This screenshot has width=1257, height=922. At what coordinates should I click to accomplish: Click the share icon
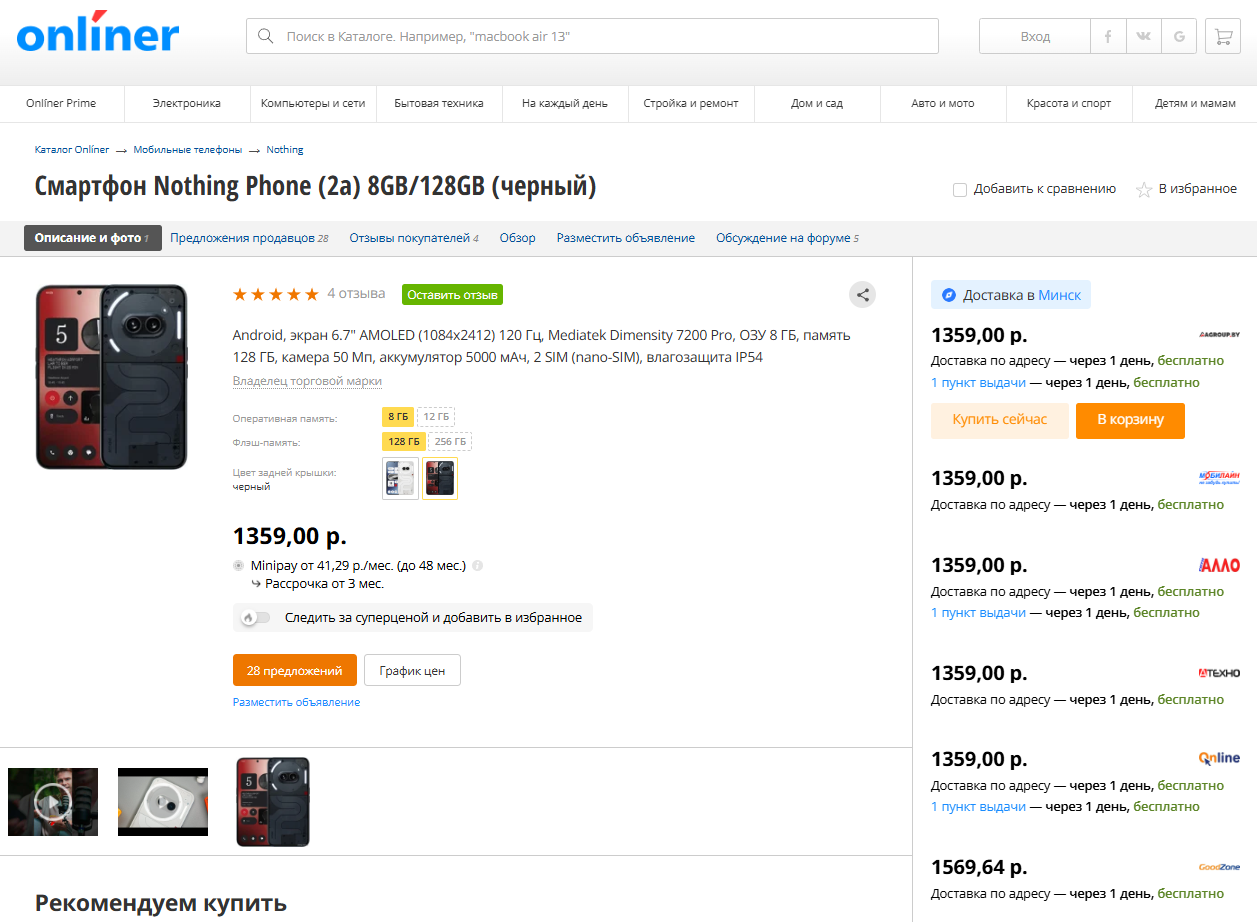pyautogui.click(x=863, y=295)
